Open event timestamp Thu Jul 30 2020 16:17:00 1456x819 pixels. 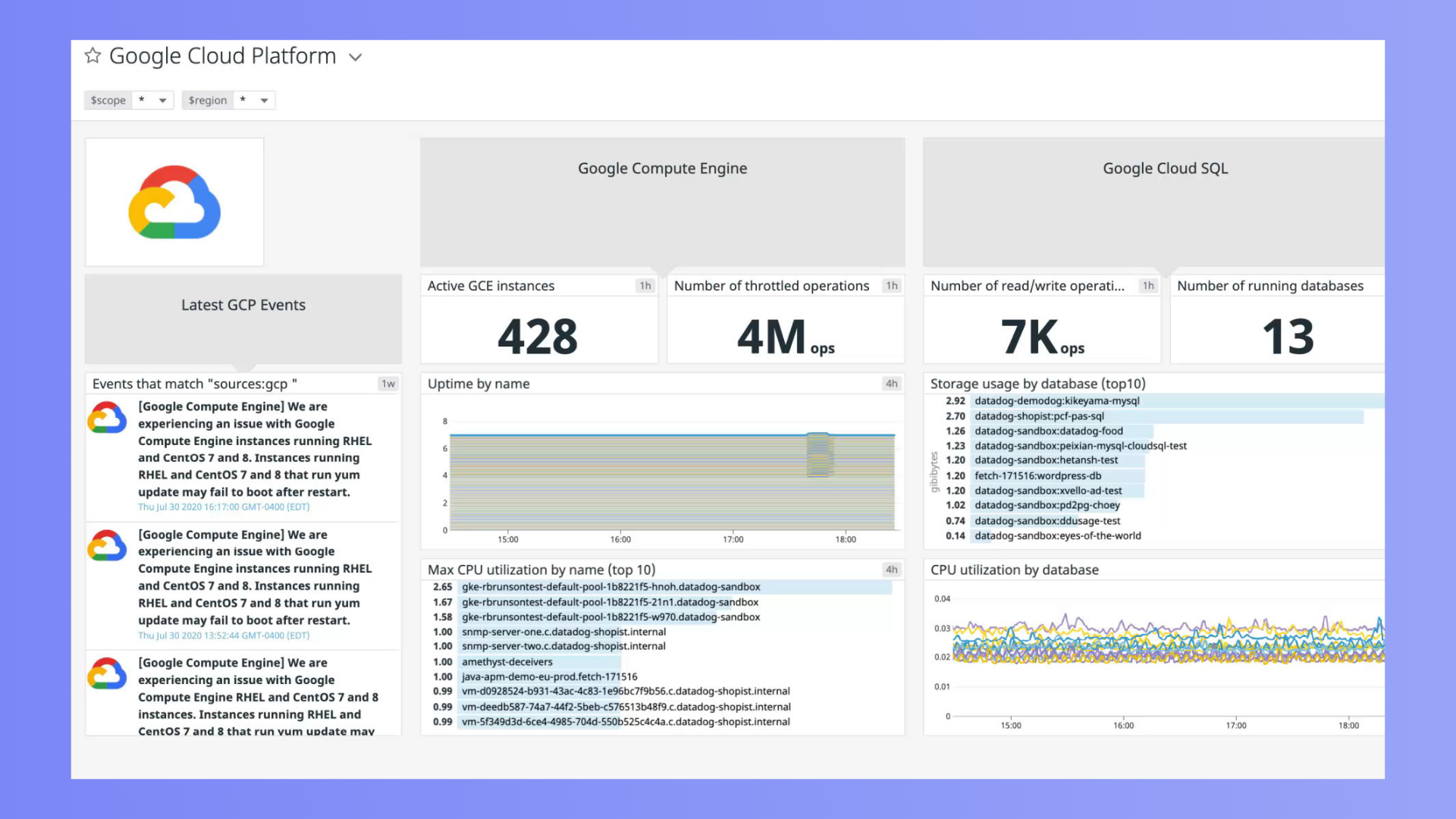pyautogui.click(x=224, y=507)
